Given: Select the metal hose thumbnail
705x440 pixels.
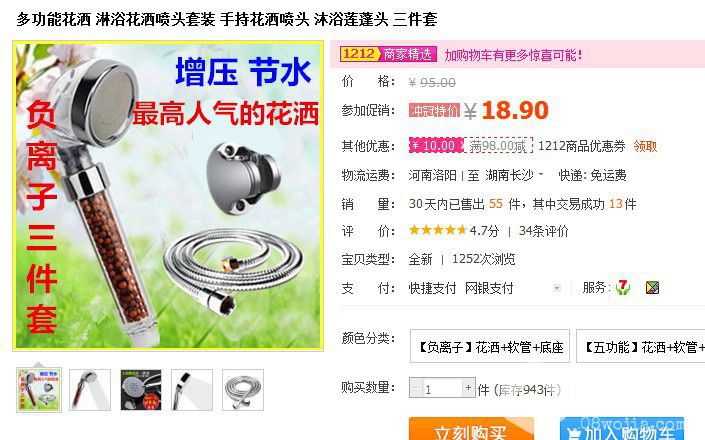Looking at the screenshot, I should tap(243, 390).
